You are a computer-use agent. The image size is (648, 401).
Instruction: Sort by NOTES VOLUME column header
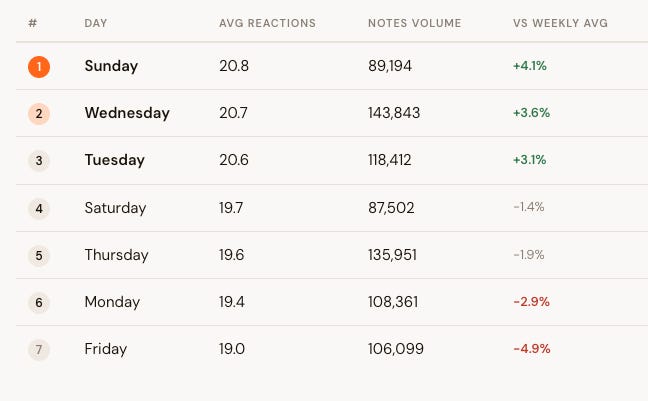pyautogui.click(x=415, y=23)
